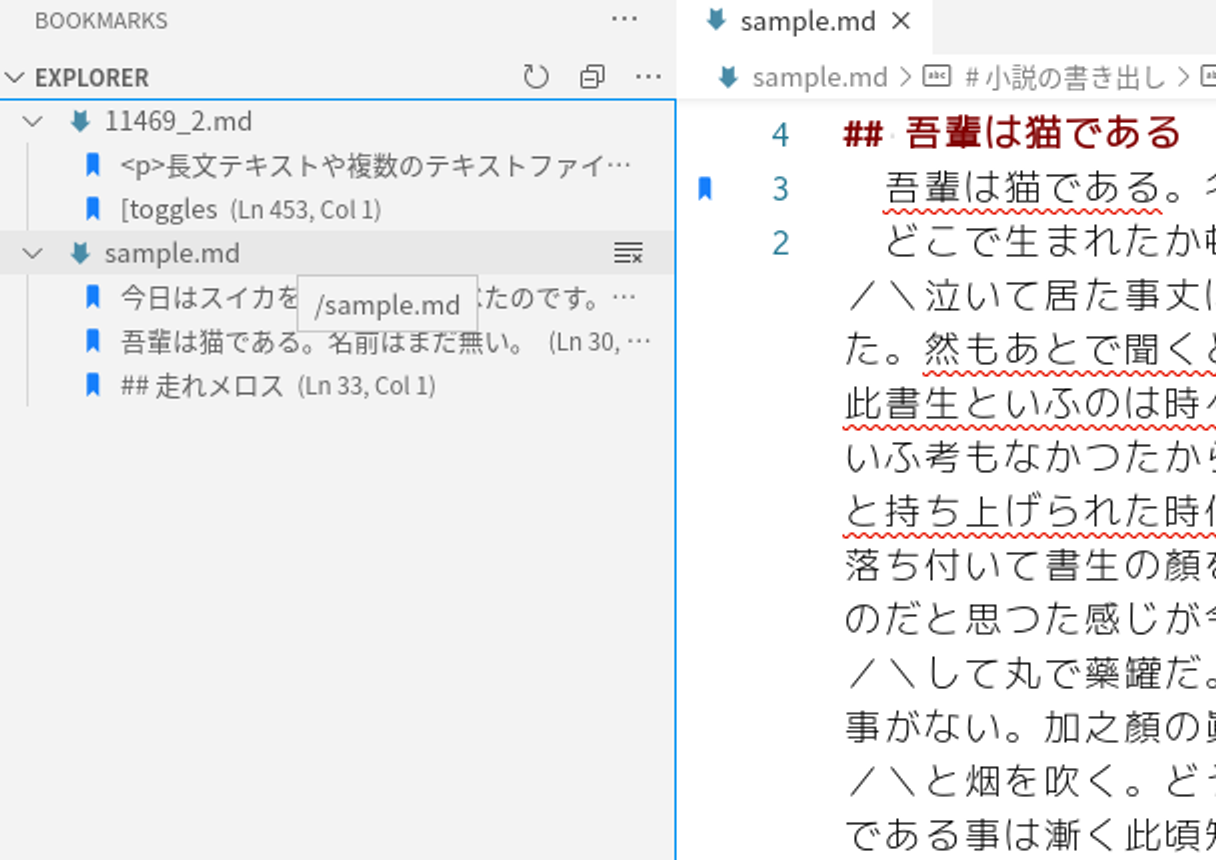
Task: Click the markdown file icon beside sample.md tree row
Action: tap(80, 253)
